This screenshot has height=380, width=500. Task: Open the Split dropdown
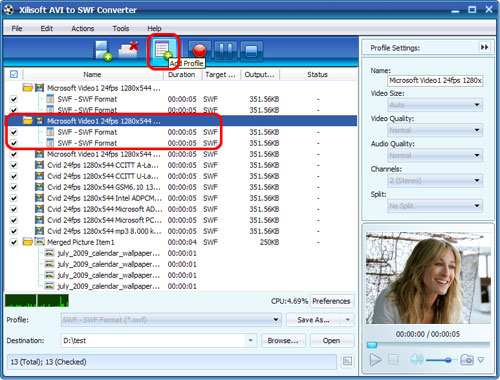pos(435,206)
